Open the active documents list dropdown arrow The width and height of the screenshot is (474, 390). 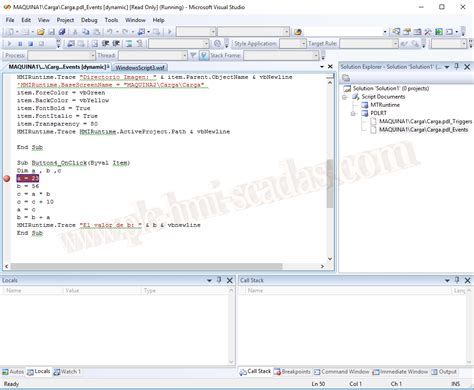point(322,67)
